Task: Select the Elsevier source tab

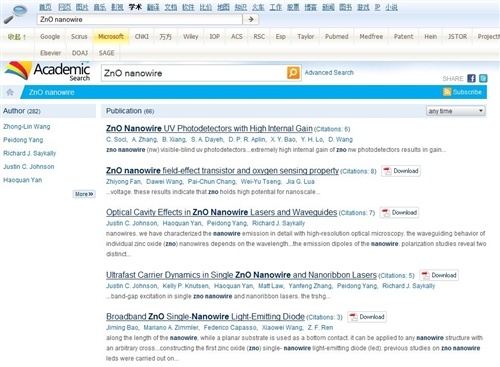Action: [50, 53]
